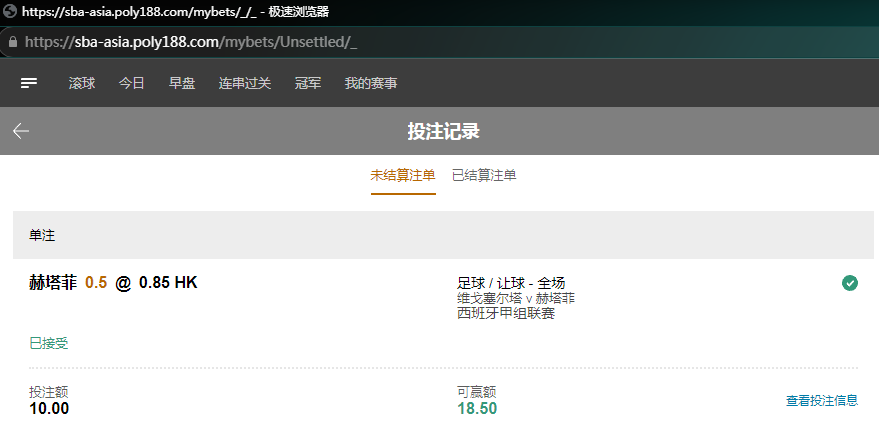Click the back arrow icon

21,131
